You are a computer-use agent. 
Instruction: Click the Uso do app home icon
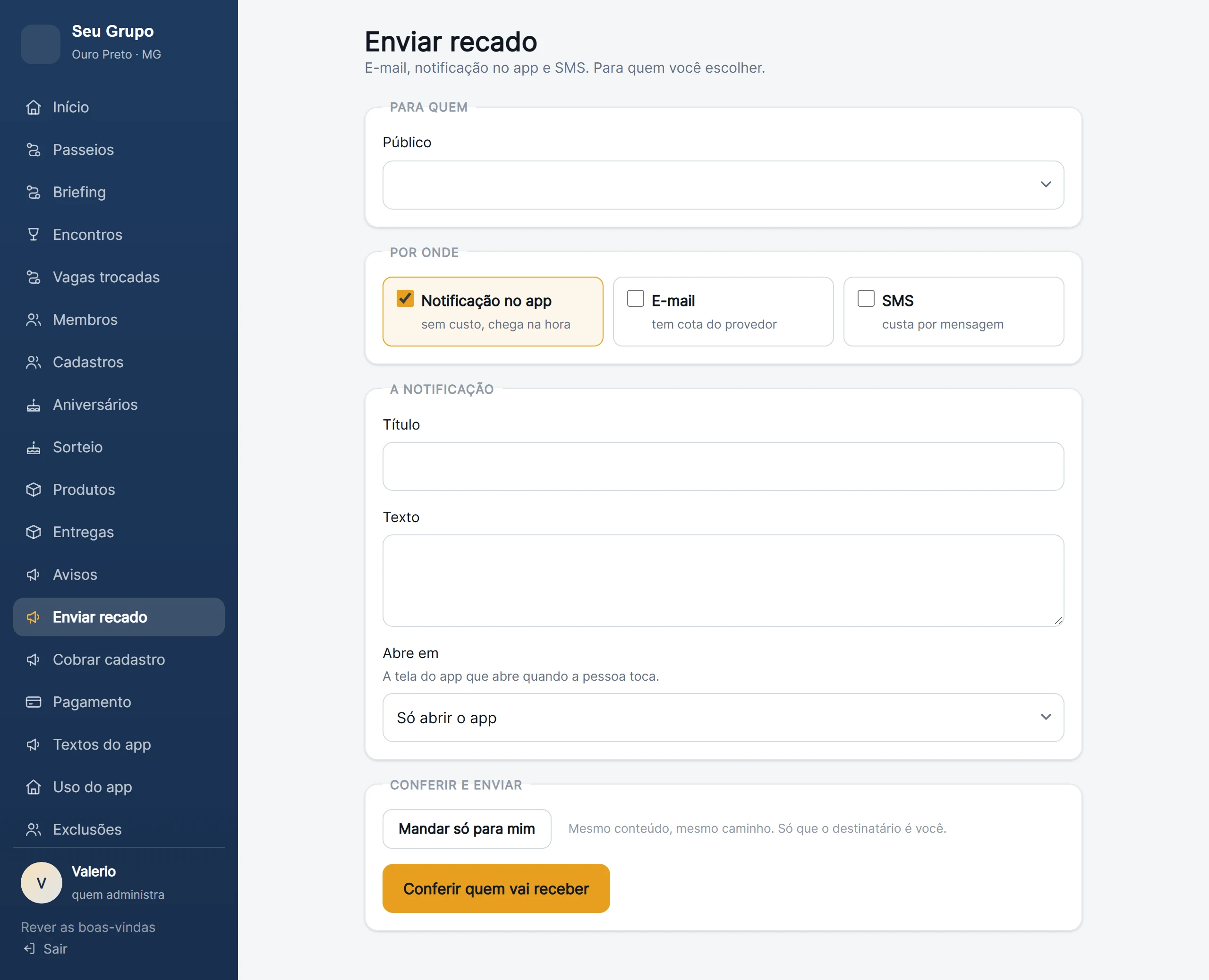pyautogui.click(x=34, y=787)
